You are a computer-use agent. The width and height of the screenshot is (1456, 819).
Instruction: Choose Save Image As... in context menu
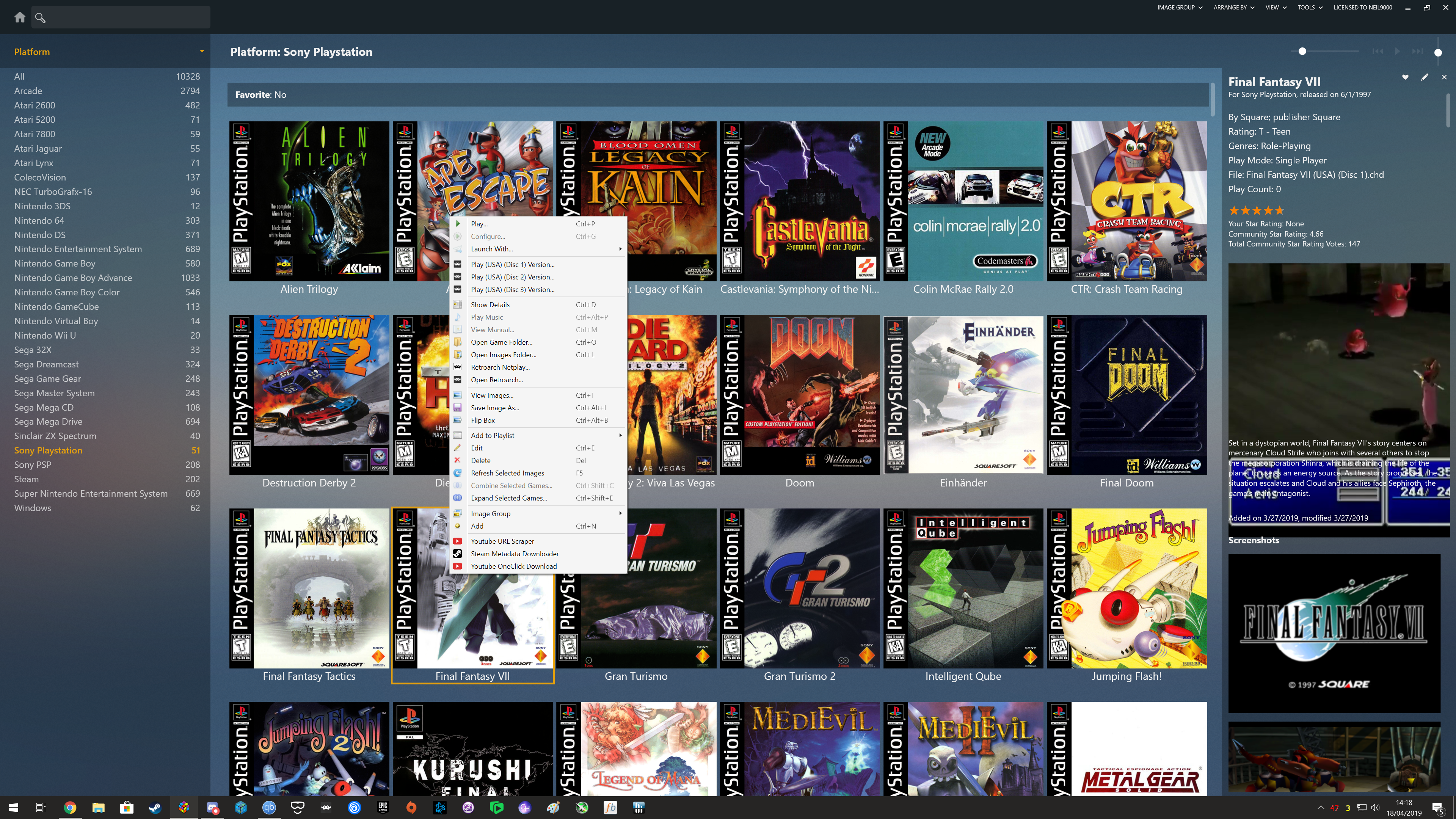538,408
